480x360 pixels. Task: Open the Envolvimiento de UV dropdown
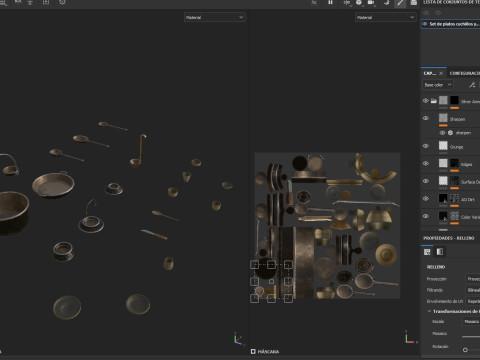(x=473, y=301)
